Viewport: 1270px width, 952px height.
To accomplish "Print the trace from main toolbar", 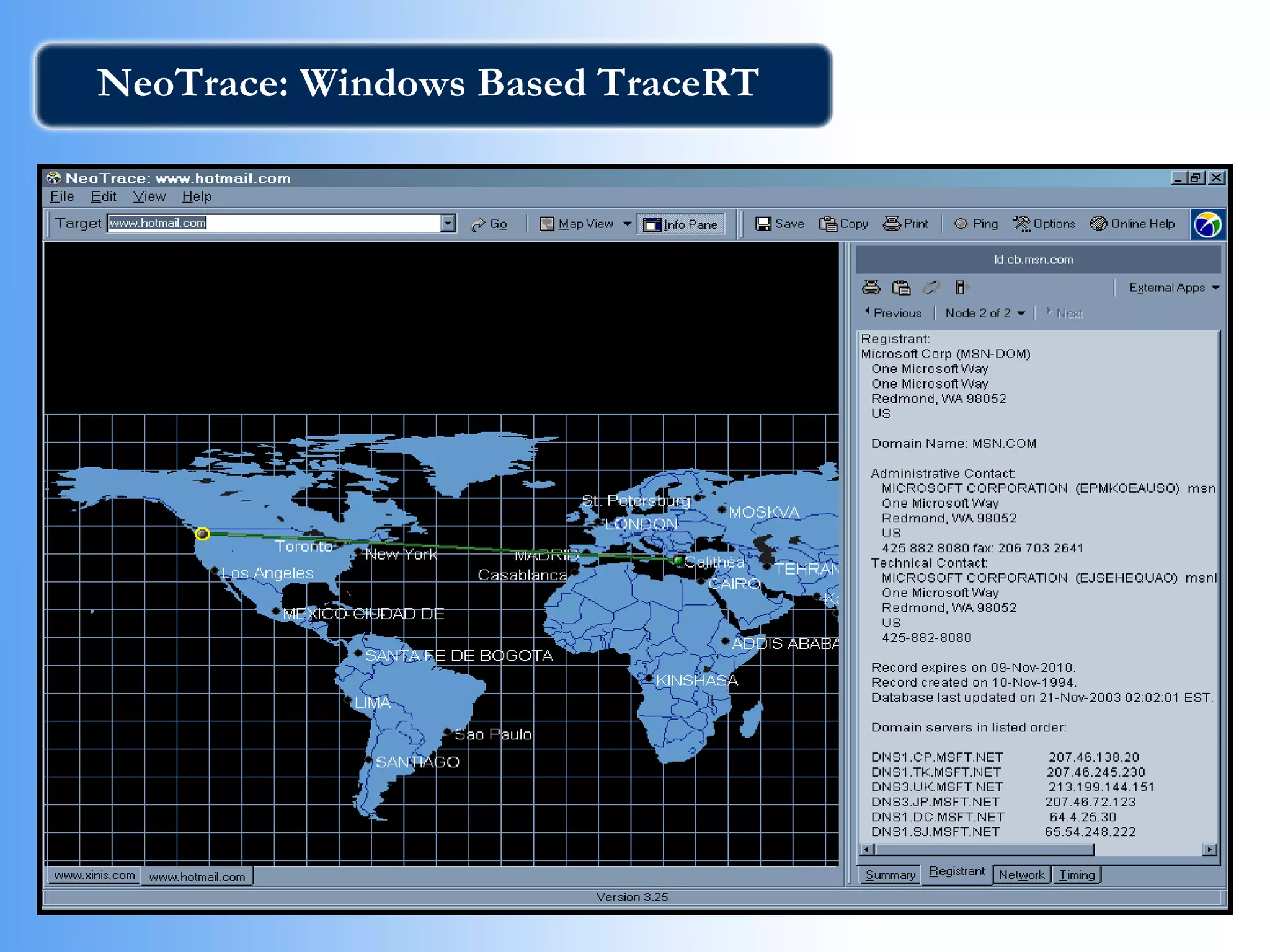I will tap(905, 224).
